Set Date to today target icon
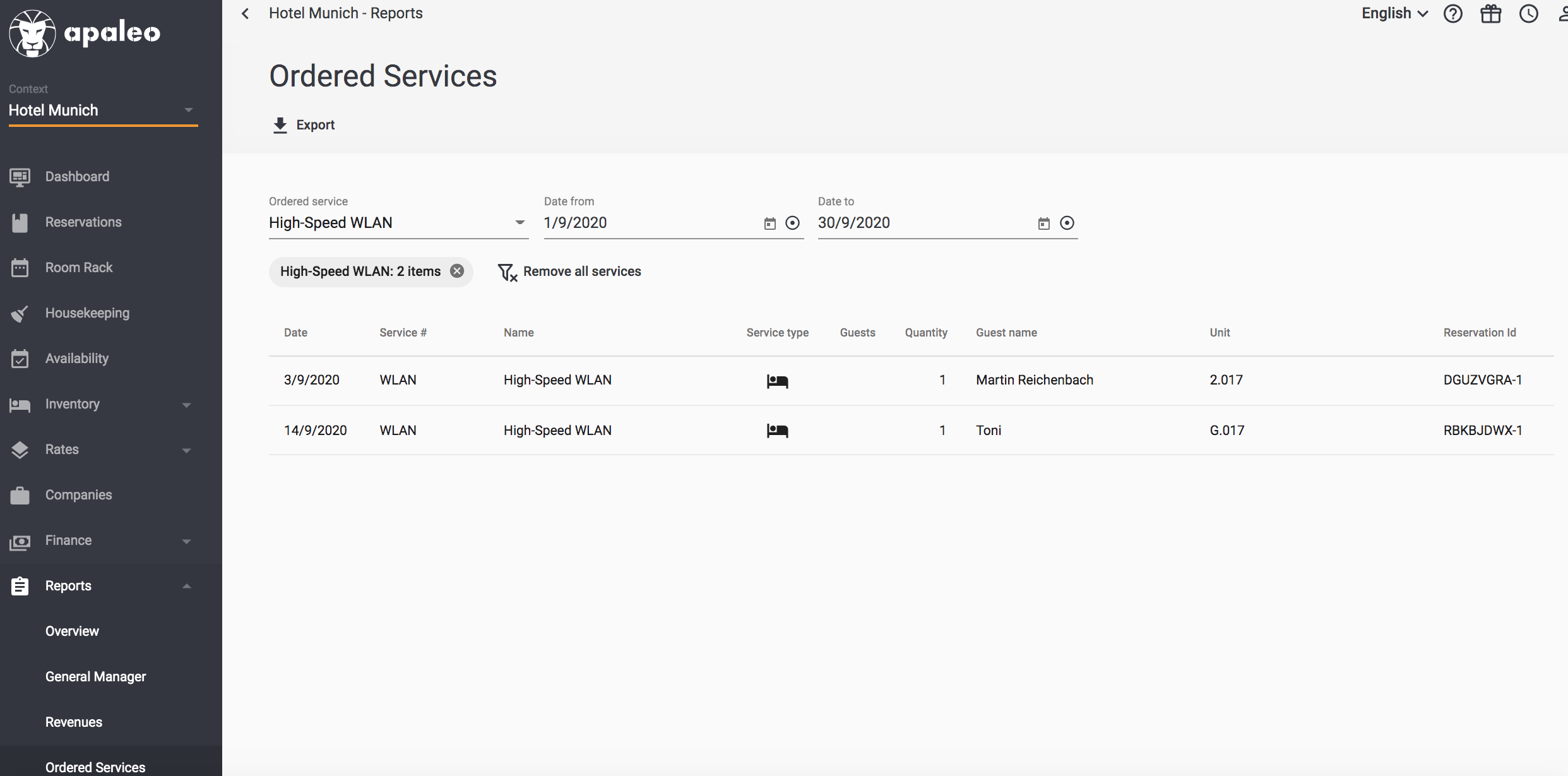The height and width of the screenshot is (776, 1568). tap(1067, 223)
